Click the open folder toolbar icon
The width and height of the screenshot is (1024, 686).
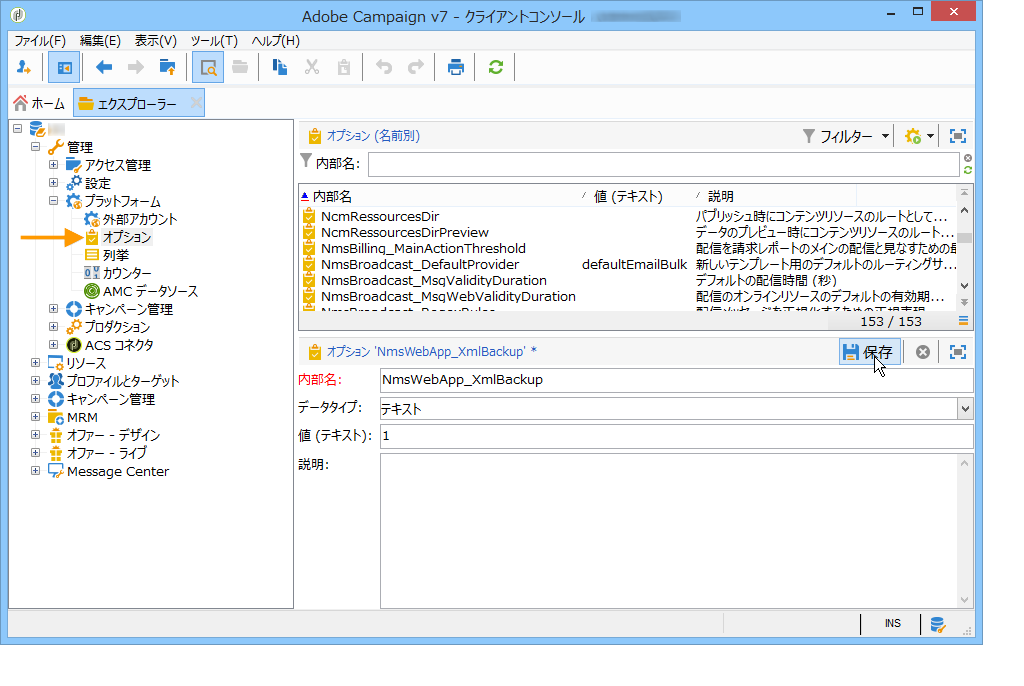[240, 67]
